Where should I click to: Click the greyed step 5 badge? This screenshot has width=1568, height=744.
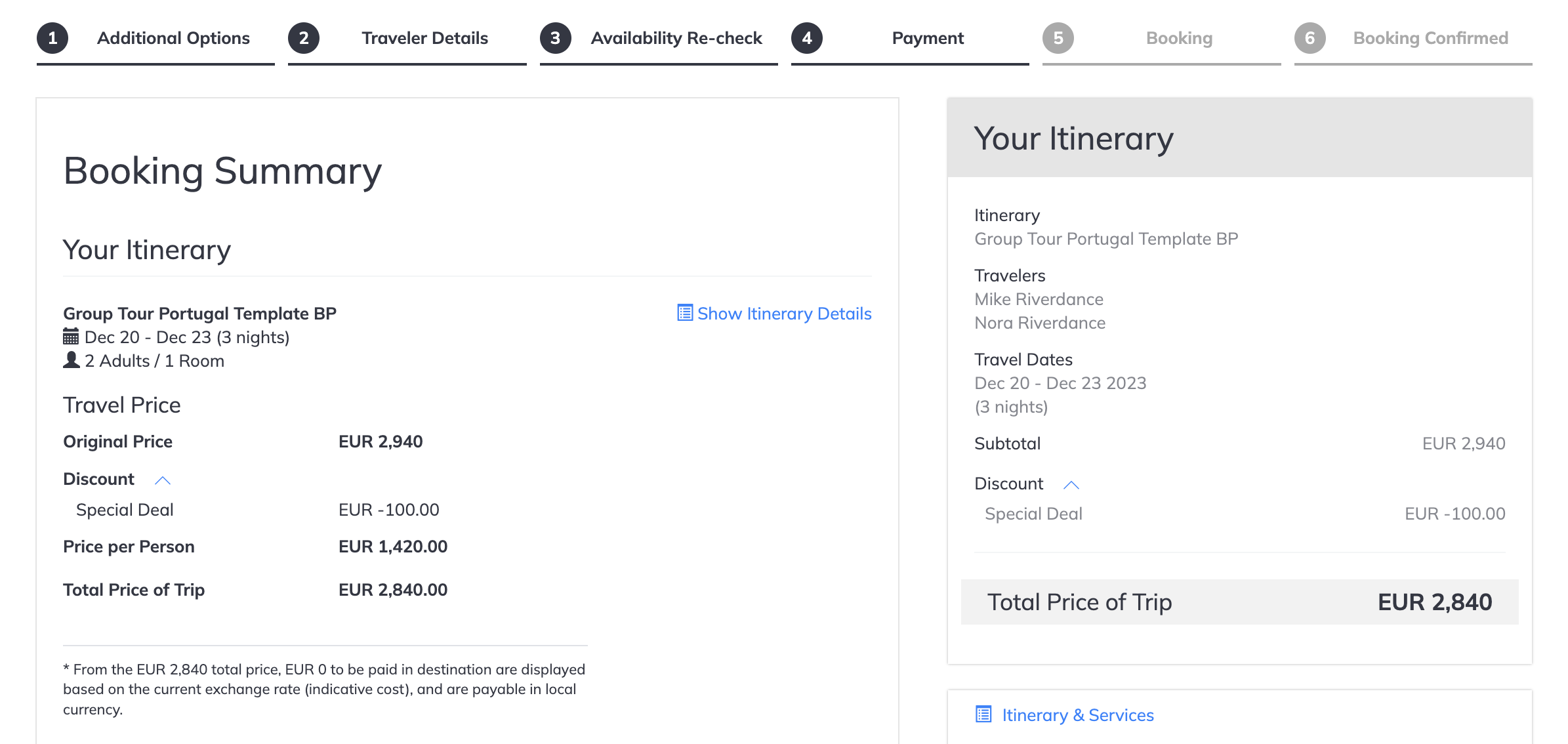click(1058, 38)
